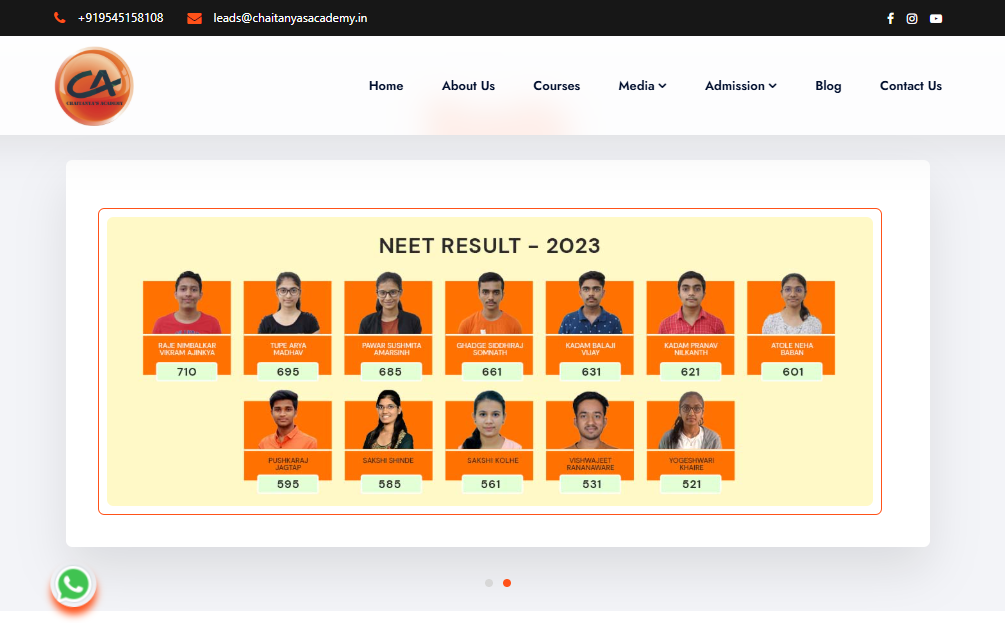Image resolution: width=1005 pixels, height=623 pixels.
Task: Click the About Us navigation link
Action: pyautogui.click(x=468, y=86)
